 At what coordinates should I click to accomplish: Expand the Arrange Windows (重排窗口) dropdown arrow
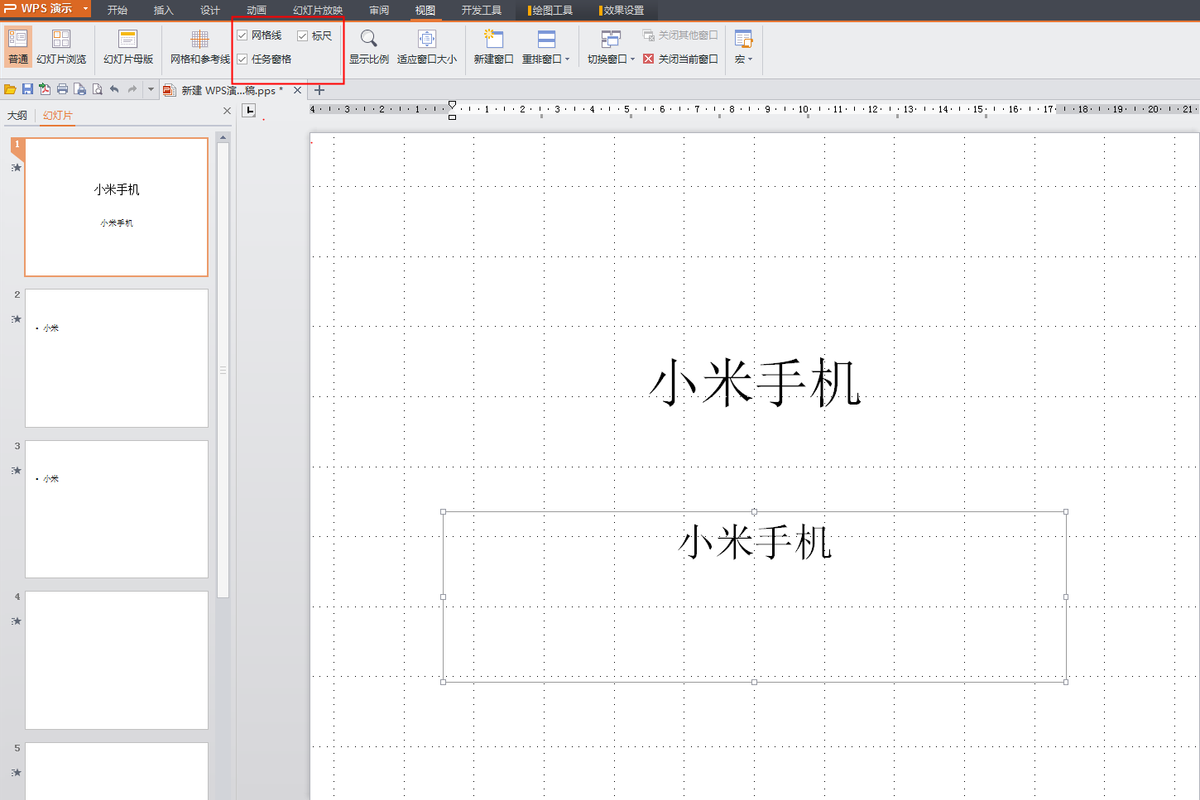[x=568, y=60]
